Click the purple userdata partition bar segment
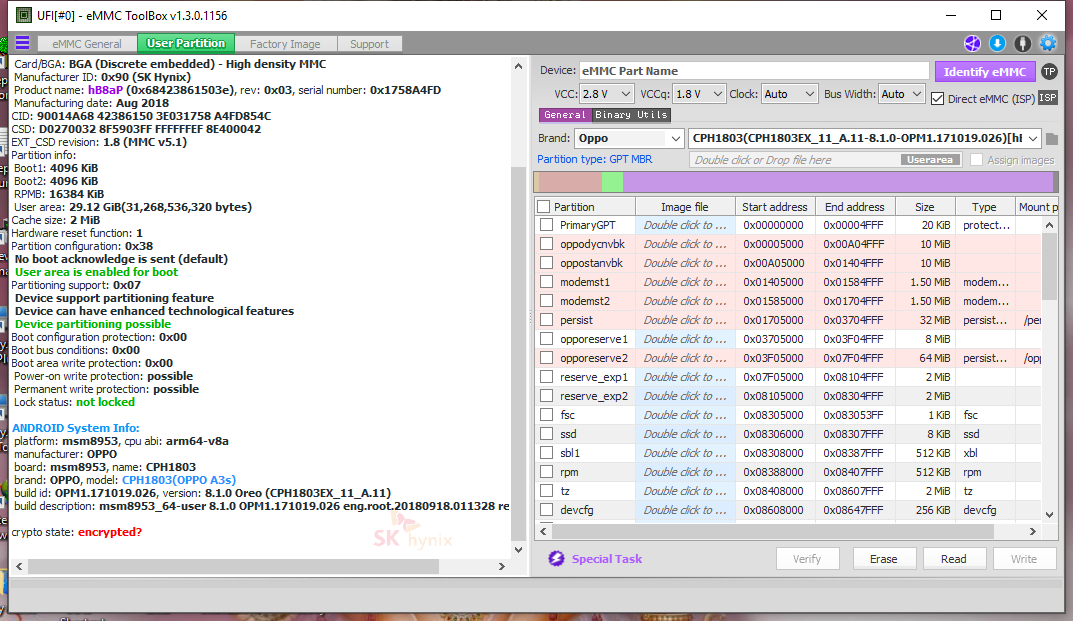The height and width of the screenshot is (621, 1073). (838, 182)
